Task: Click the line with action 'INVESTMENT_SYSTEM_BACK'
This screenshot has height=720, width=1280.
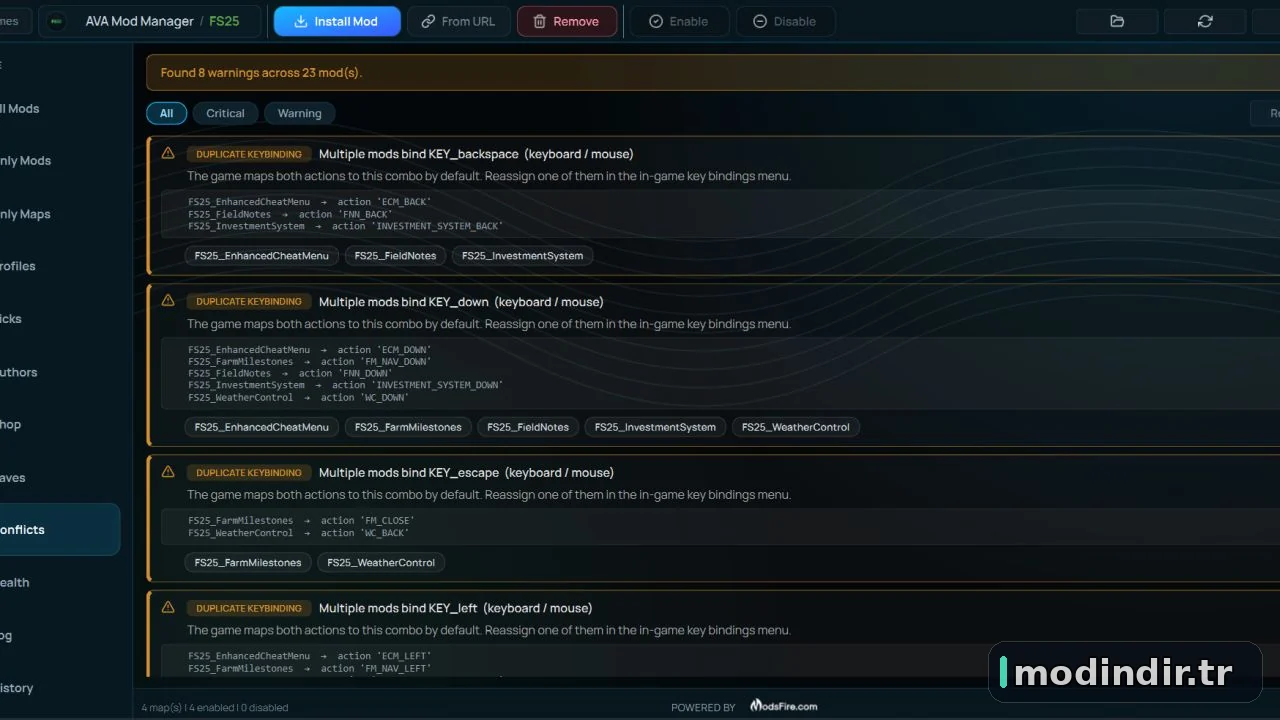Action: (x=346, y=226)
